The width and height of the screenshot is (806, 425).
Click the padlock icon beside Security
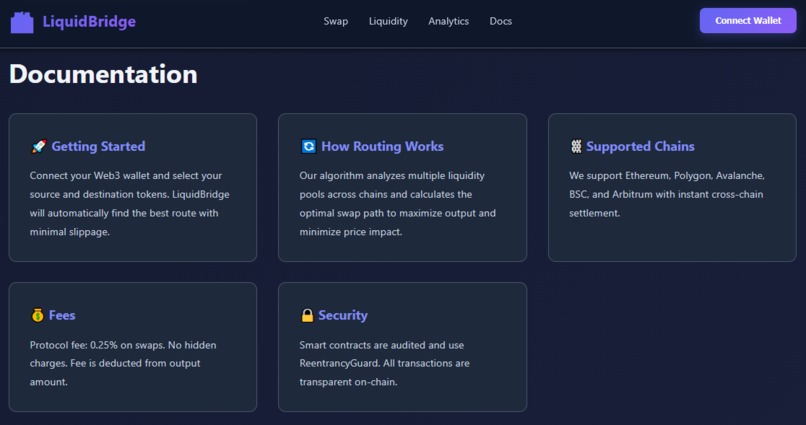tap(307, 315)
